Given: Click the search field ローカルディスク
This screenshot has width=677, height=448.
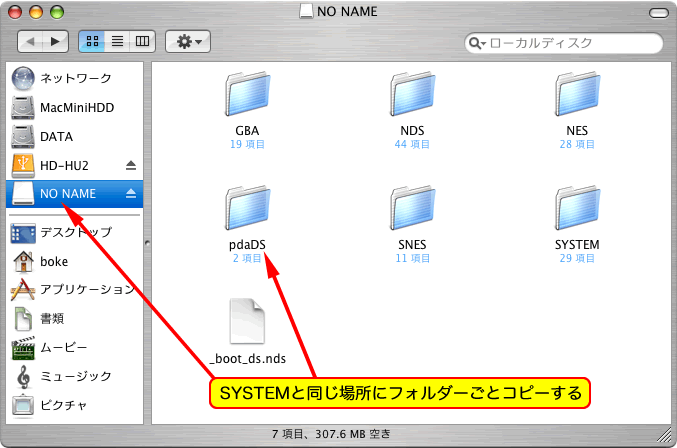Looking at the screenshot, I should (x=563, y=43).
